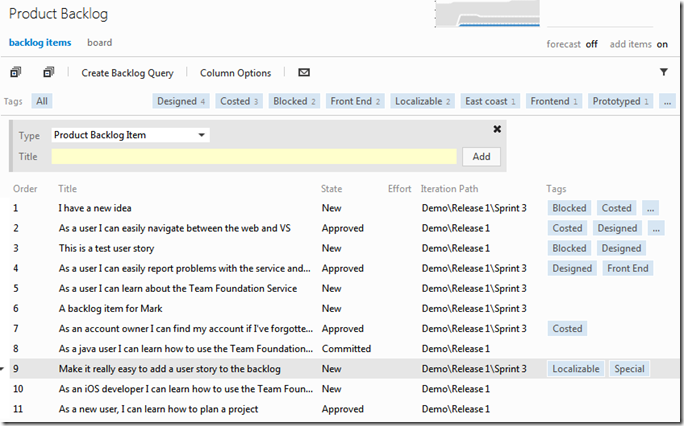
Task: Expand row 9 tree arrow
Action: pyautogui.click(x=2, y=369)
